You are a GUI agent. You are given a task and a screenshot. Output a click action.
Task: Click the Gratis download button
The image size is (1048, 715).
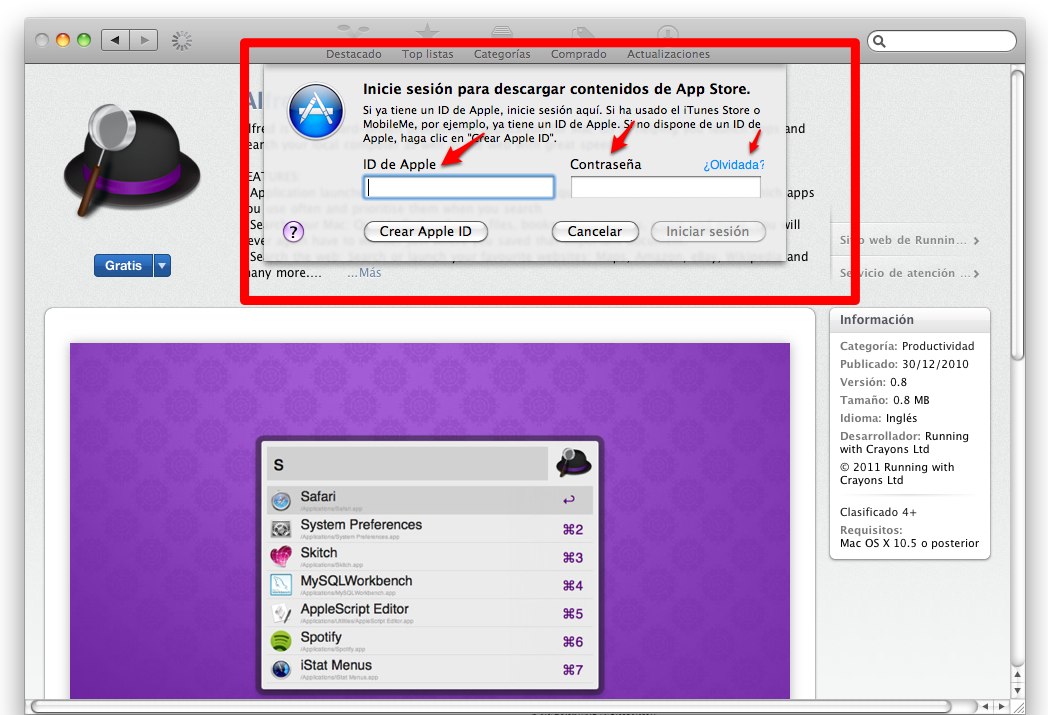click(x=124, y=265)
